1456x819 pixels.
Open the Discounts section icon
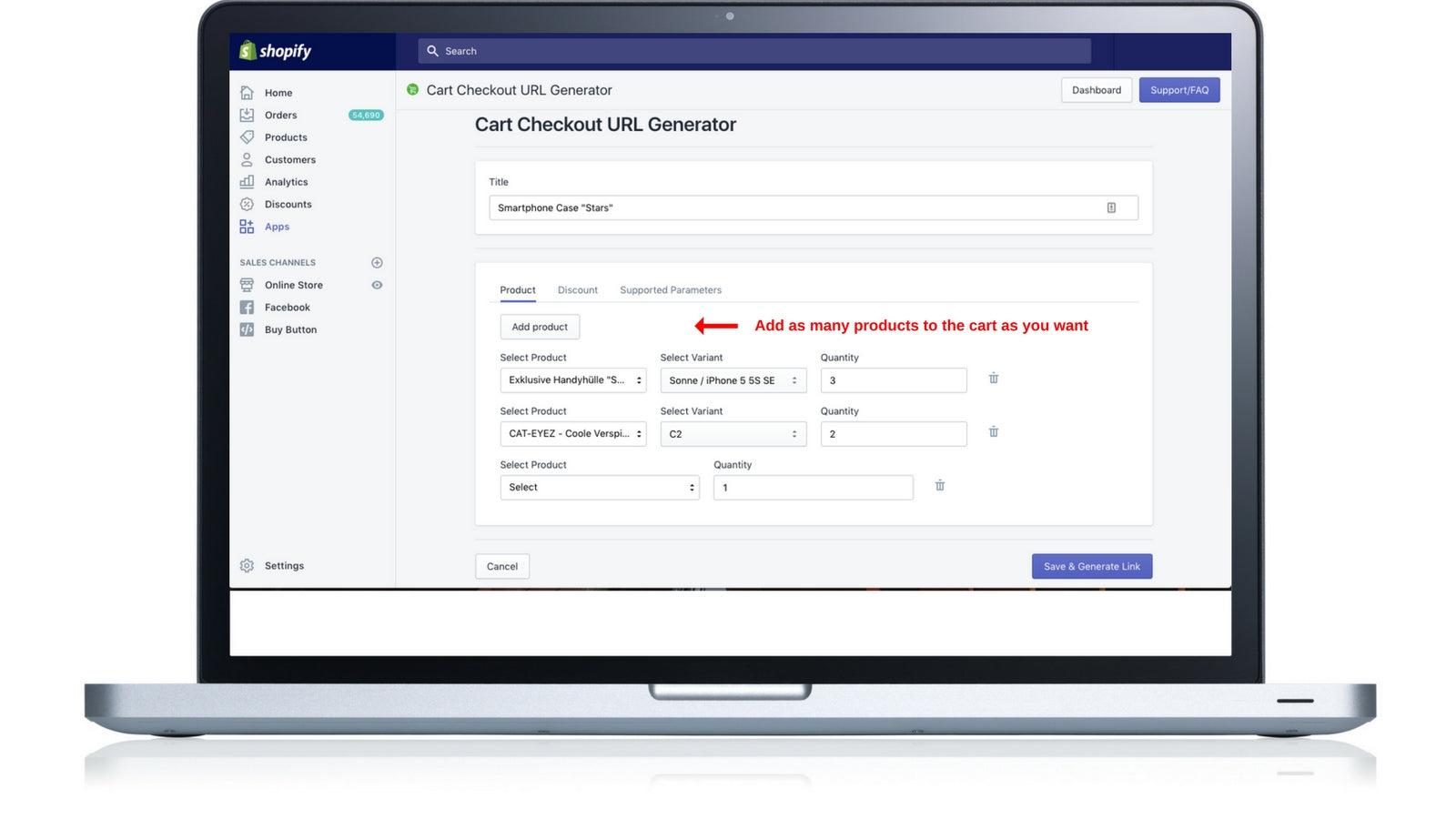point(247,205)
